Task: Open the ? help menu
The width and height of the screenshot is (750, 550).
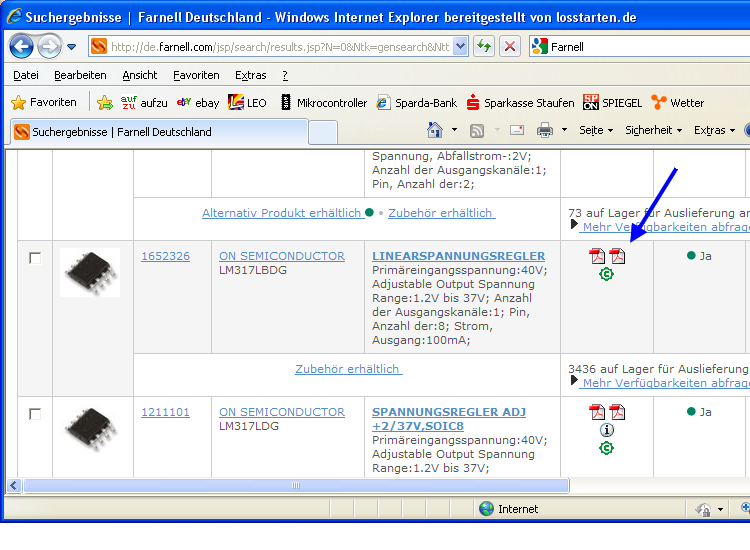Action: tap(285, 75)
